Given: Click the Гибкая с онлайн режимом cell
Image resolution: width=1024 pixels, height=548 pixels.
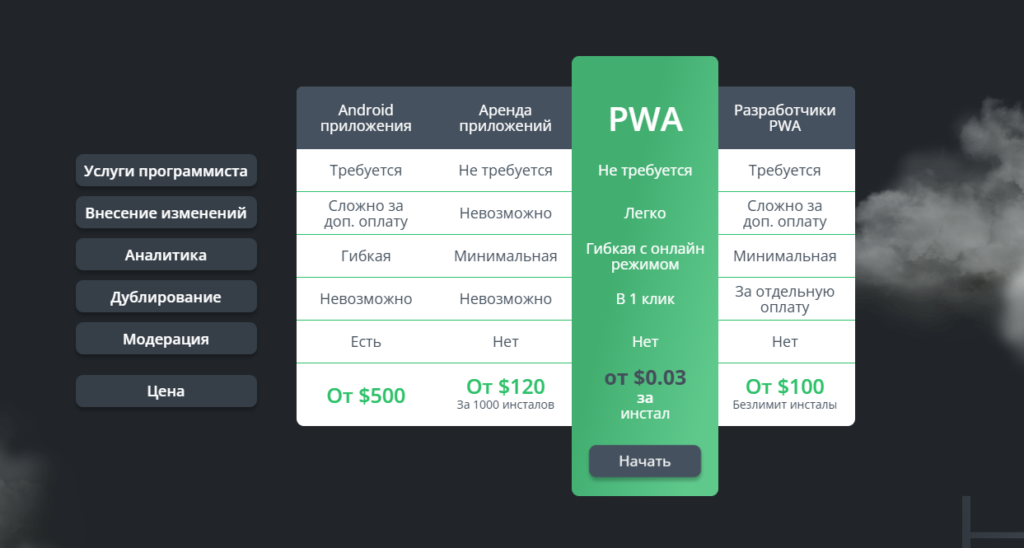Looking at the screenshot, I should (x=645, y=256).
